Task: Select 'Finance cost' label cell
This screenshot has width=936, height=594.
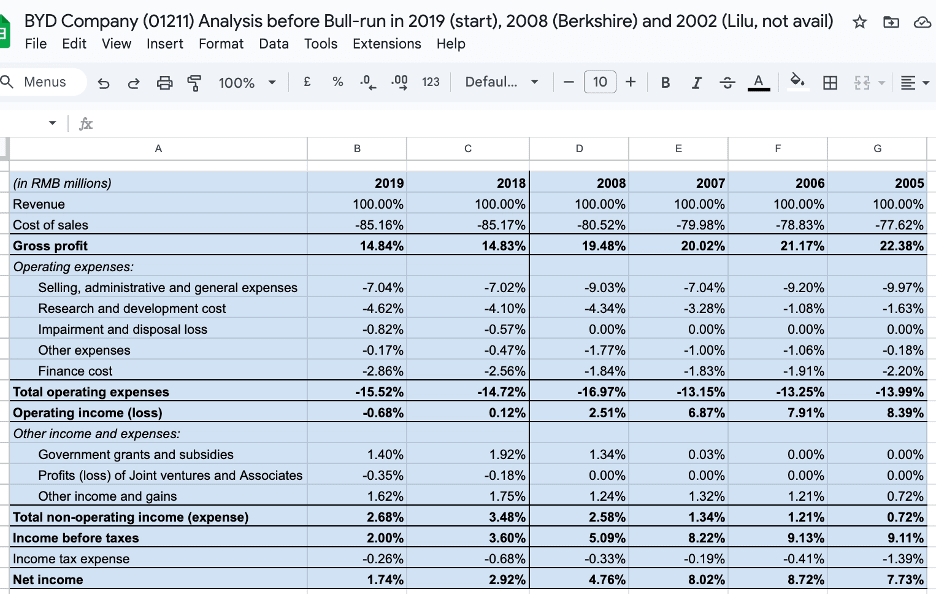Action: (158, 371)
